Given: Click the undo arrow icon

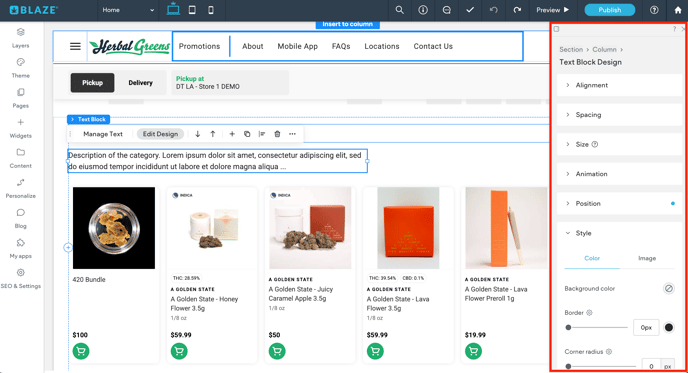Looking at the screenshot, I should [x=494, y=10].
